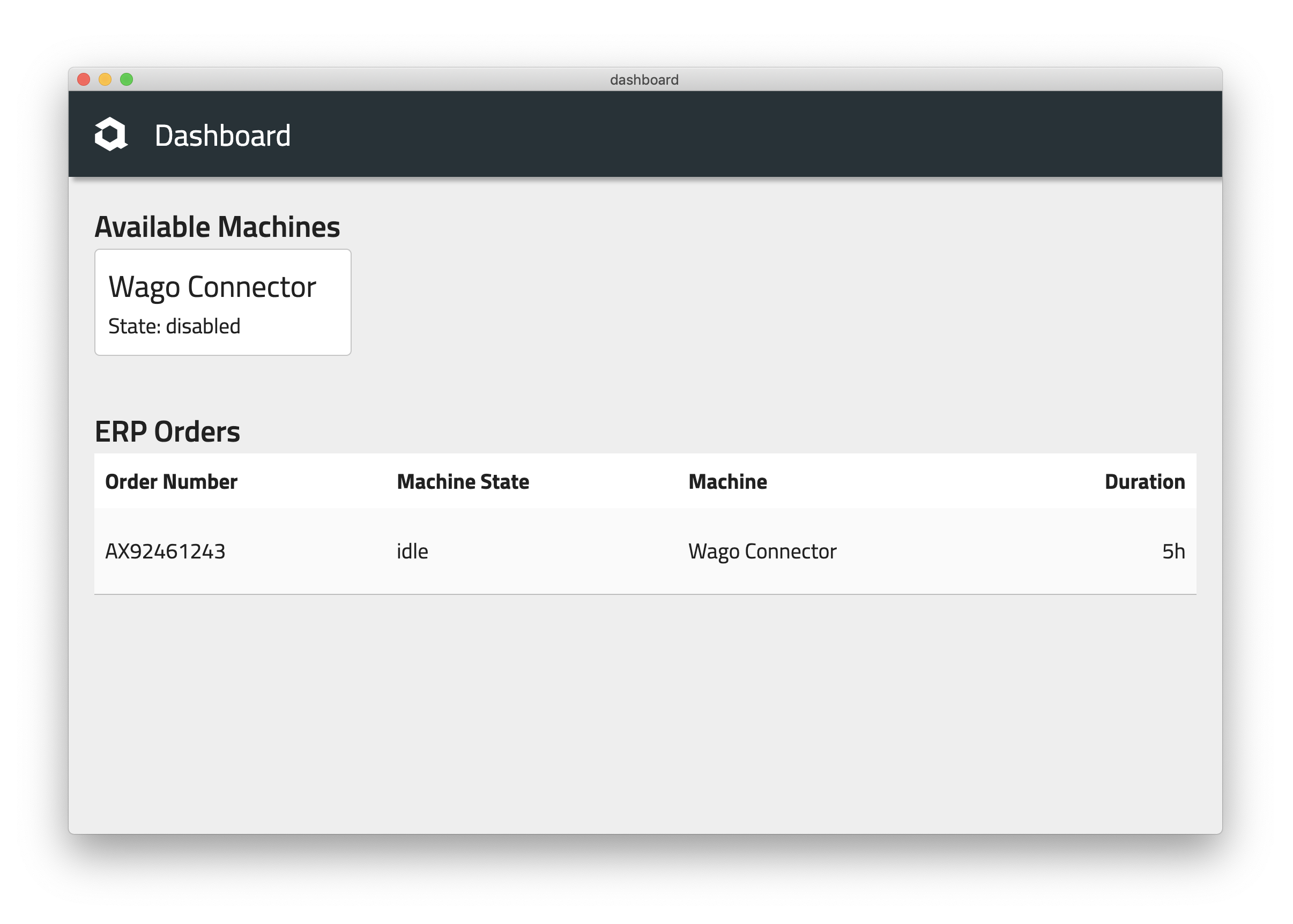Click the idle machine state cell
The height and width of the screenshot is (924, 1293).
coord(413,552)
